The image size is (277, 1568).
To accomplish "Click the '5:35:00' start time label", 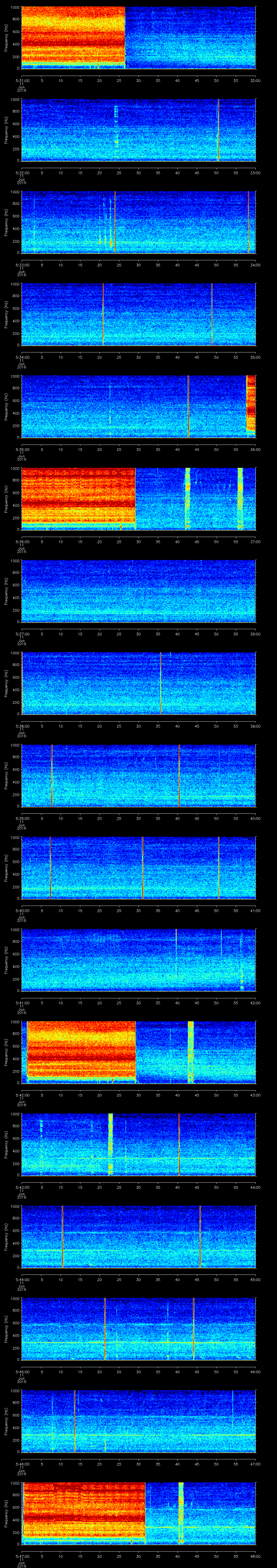I will pos(22,449).
